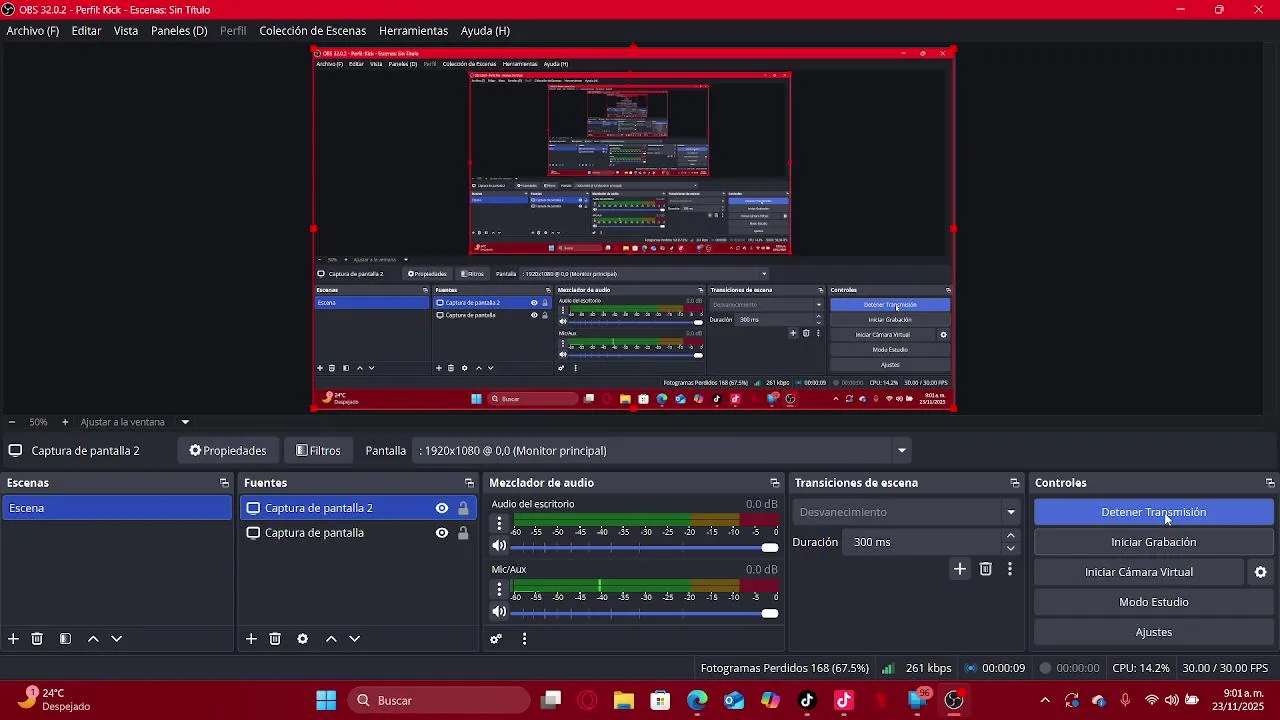The image size is (1280, 720).
Task: Click Iniciar Grabación button
Action: pyautogui.click(x=1153, y=542)
